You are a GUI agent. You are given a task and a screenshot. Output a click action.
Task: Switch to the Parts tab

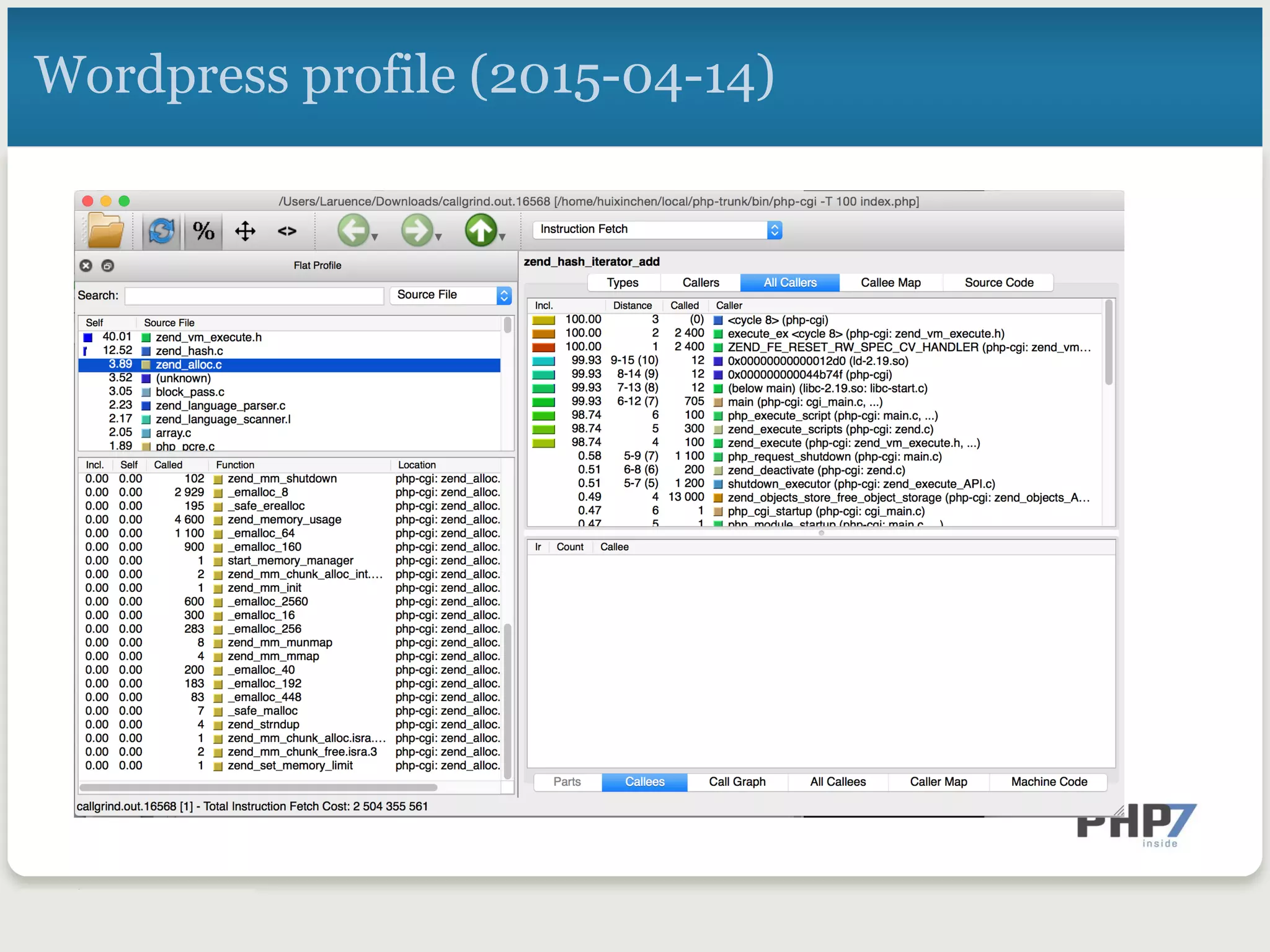coord(567,782)
